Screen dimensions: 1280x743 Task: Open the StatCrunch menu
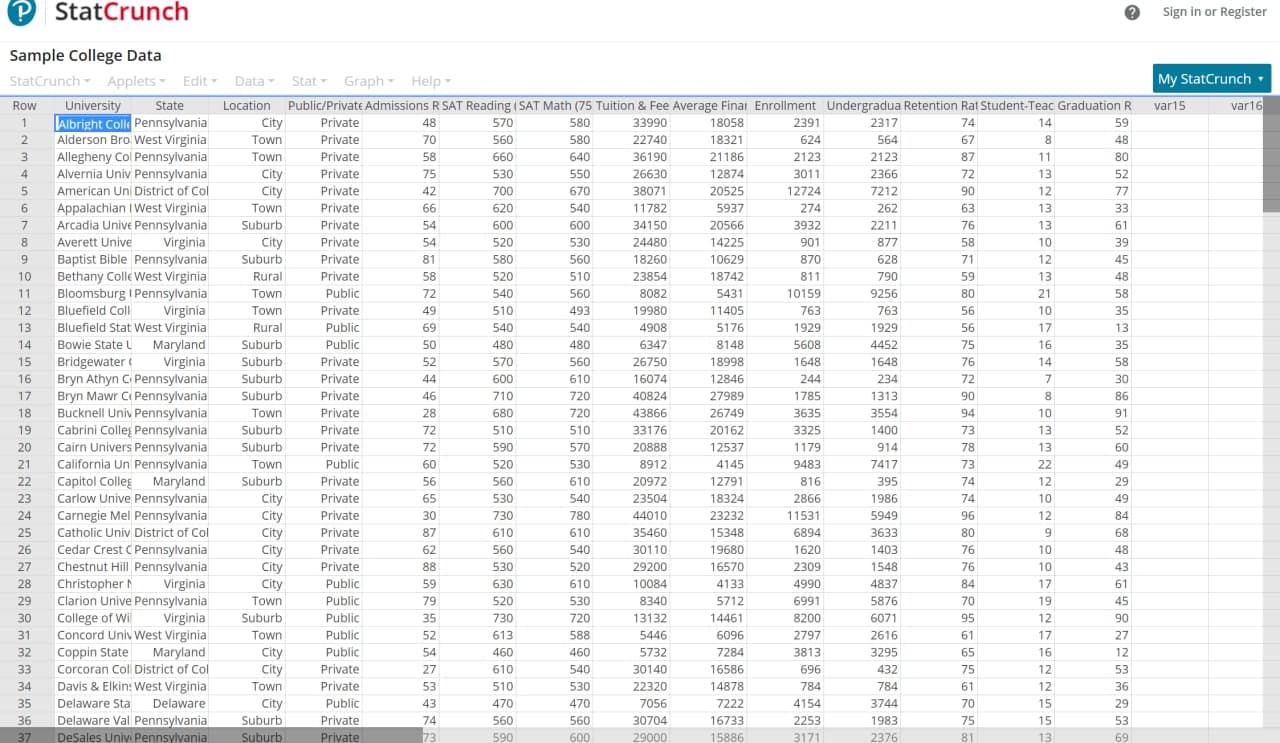45,81
